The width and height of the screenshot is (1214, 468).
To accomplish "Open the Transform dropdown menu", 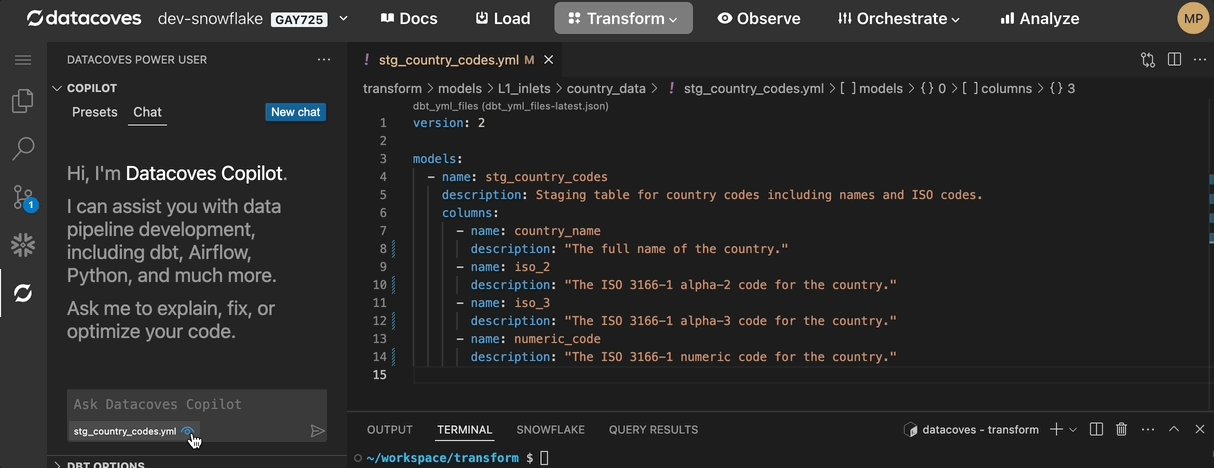I will pos(623,18).
